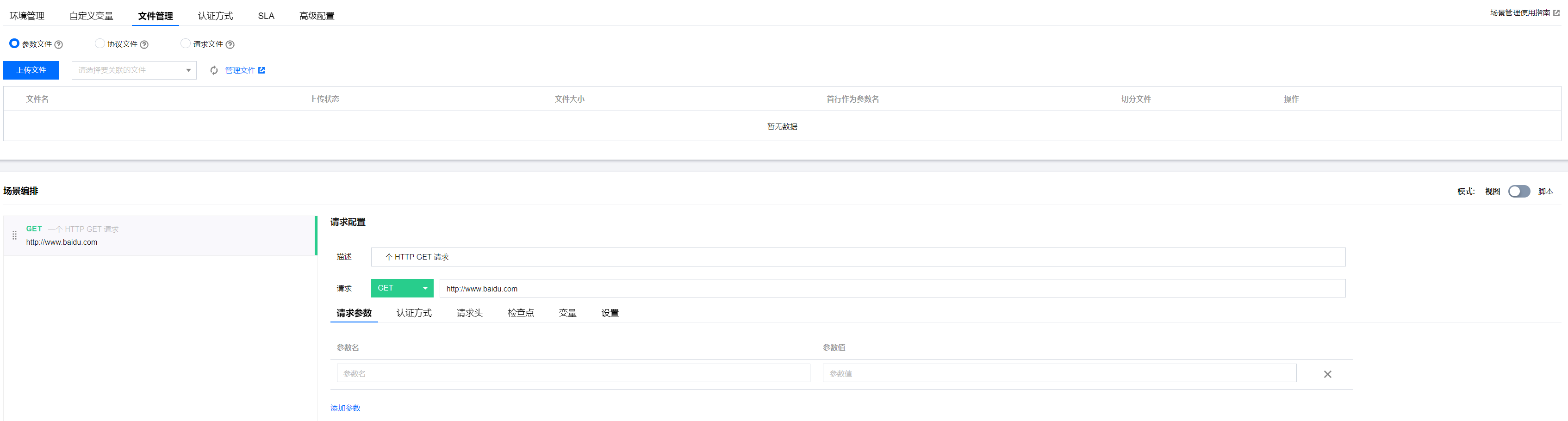Click the 操作 column header
Image resolution: width=1568 pixels, height=421 pixels.
(x=1291, y=99)
